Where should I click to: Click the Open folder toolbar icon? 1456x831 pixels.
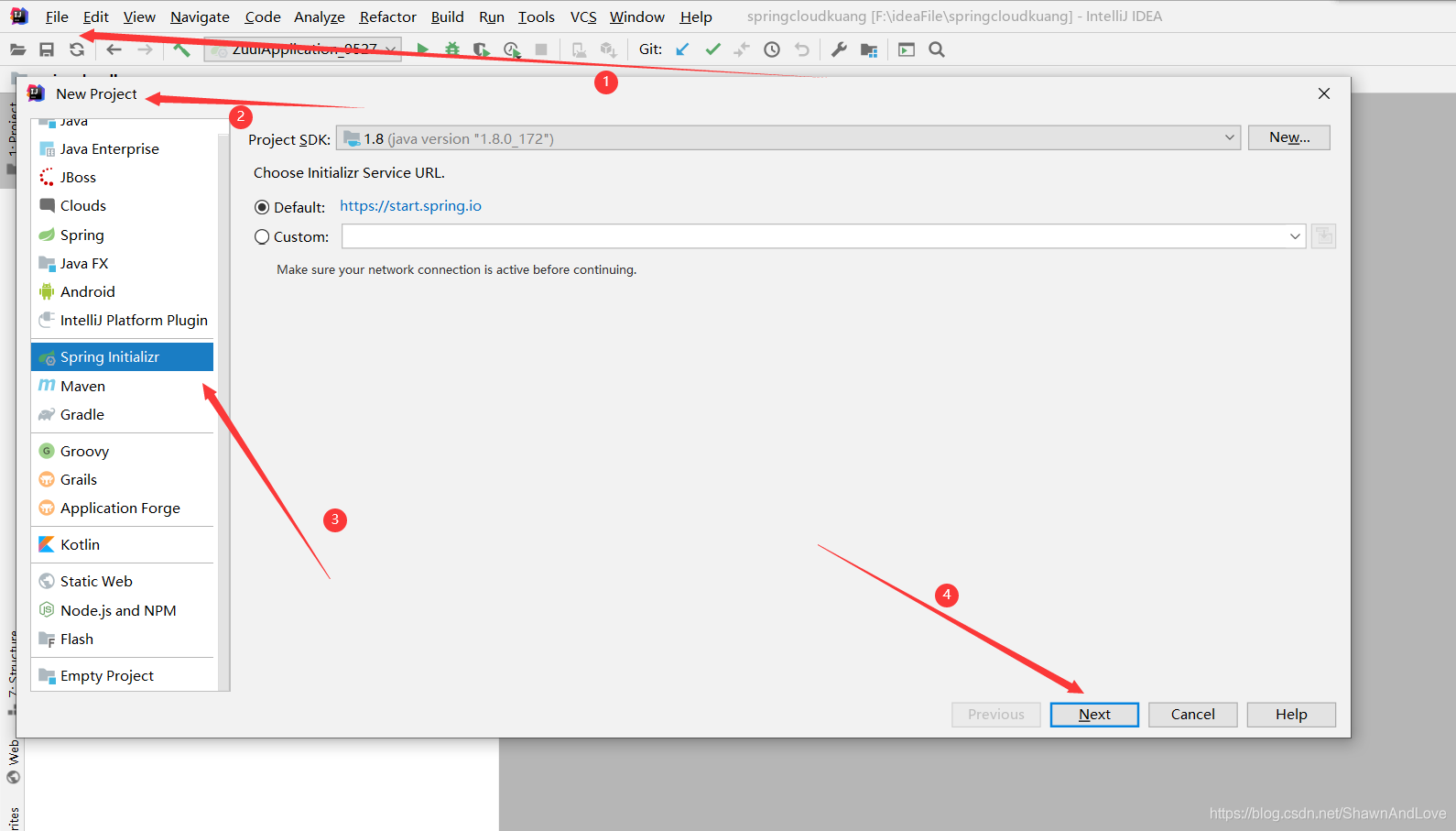[x=17, y=49]
